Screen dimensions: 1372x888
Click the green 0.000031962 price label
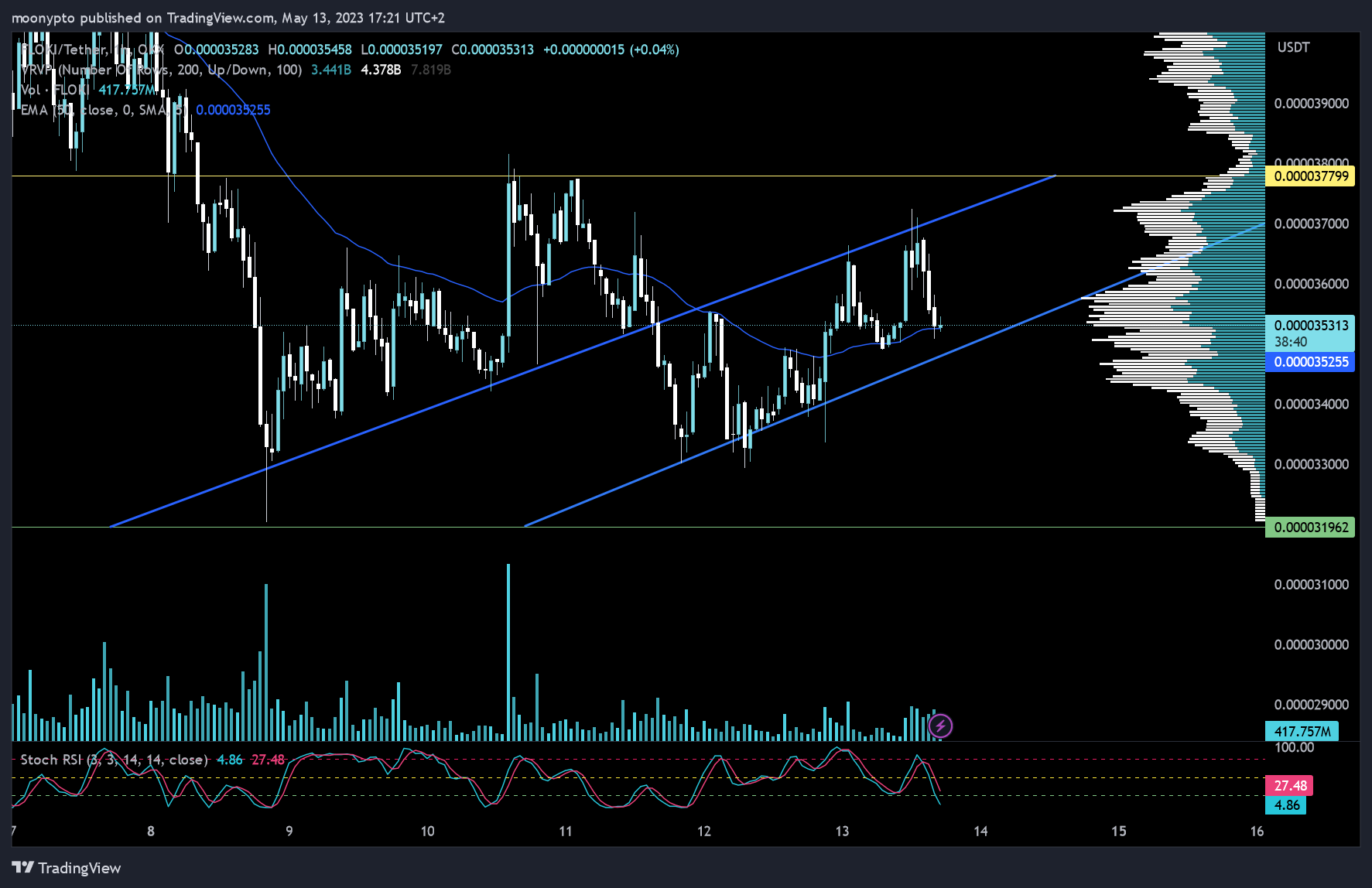pyautogui.click(x=1311, y=528)
